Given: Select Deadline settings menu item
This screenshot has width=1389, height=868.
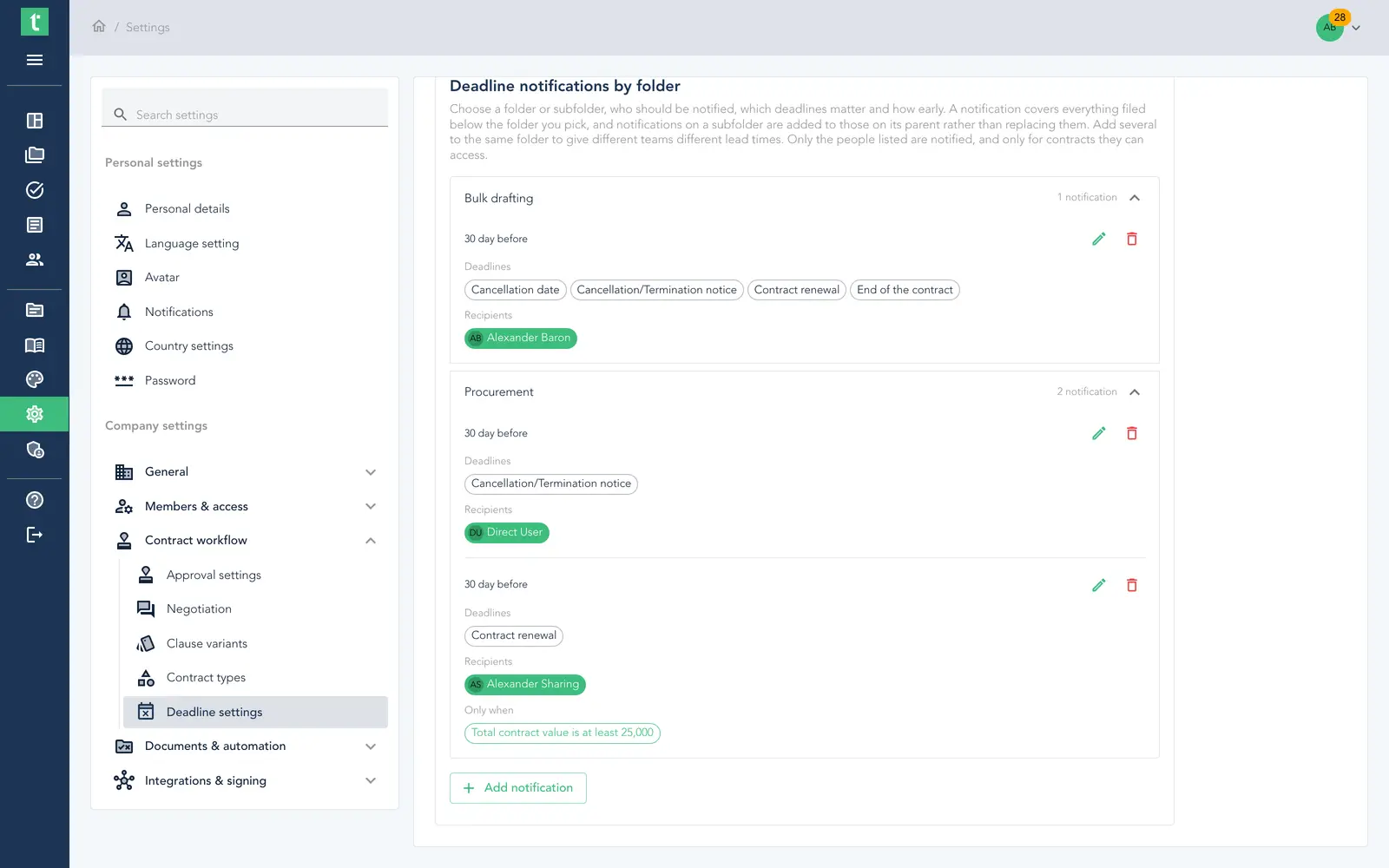Looking at the screenshot, I should (255, 712).
